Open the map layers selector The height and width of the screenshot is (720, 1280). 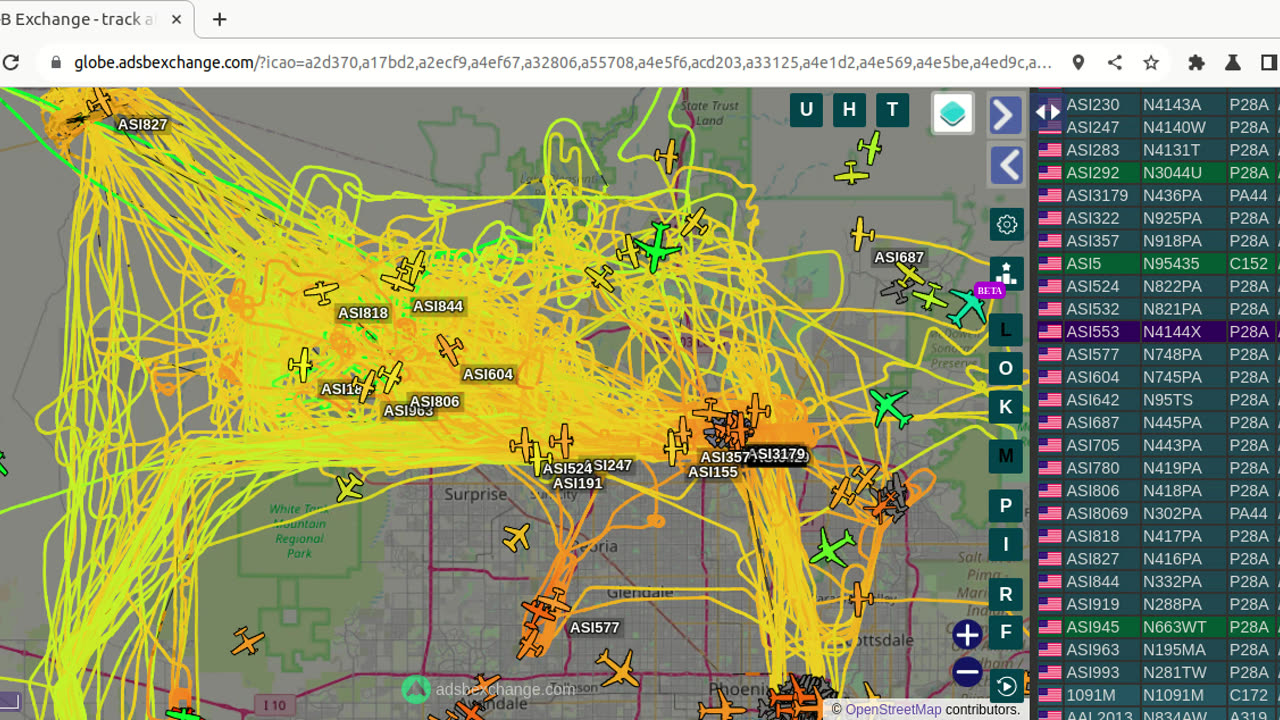coord(952,113)
